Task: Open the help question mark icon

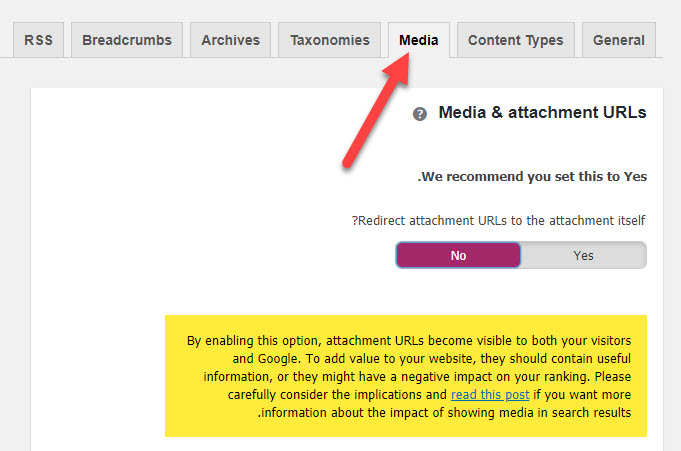Action: pos(420,114)
